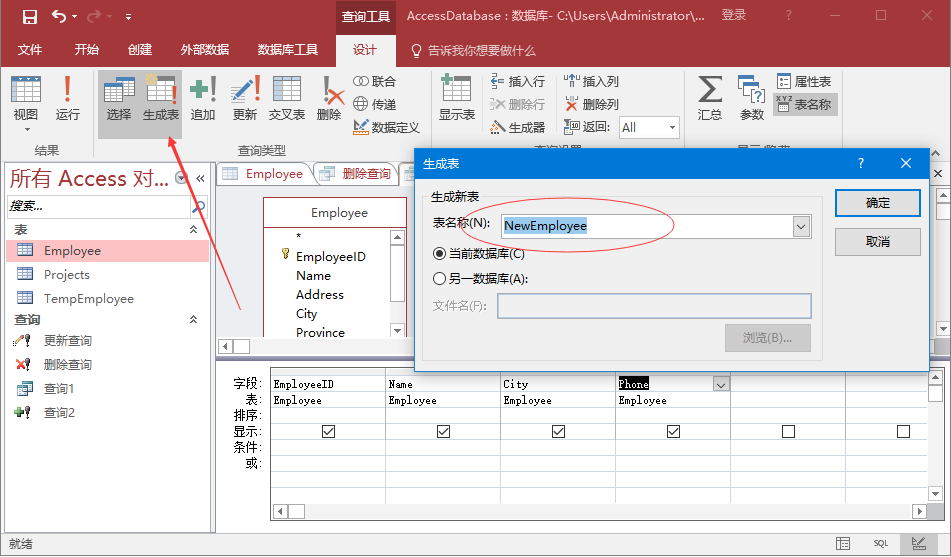The width and height of the screenshot is (951, 557).
Task: Switch to the 创建 ribbon tab
Action: click(x=140, y=50)
